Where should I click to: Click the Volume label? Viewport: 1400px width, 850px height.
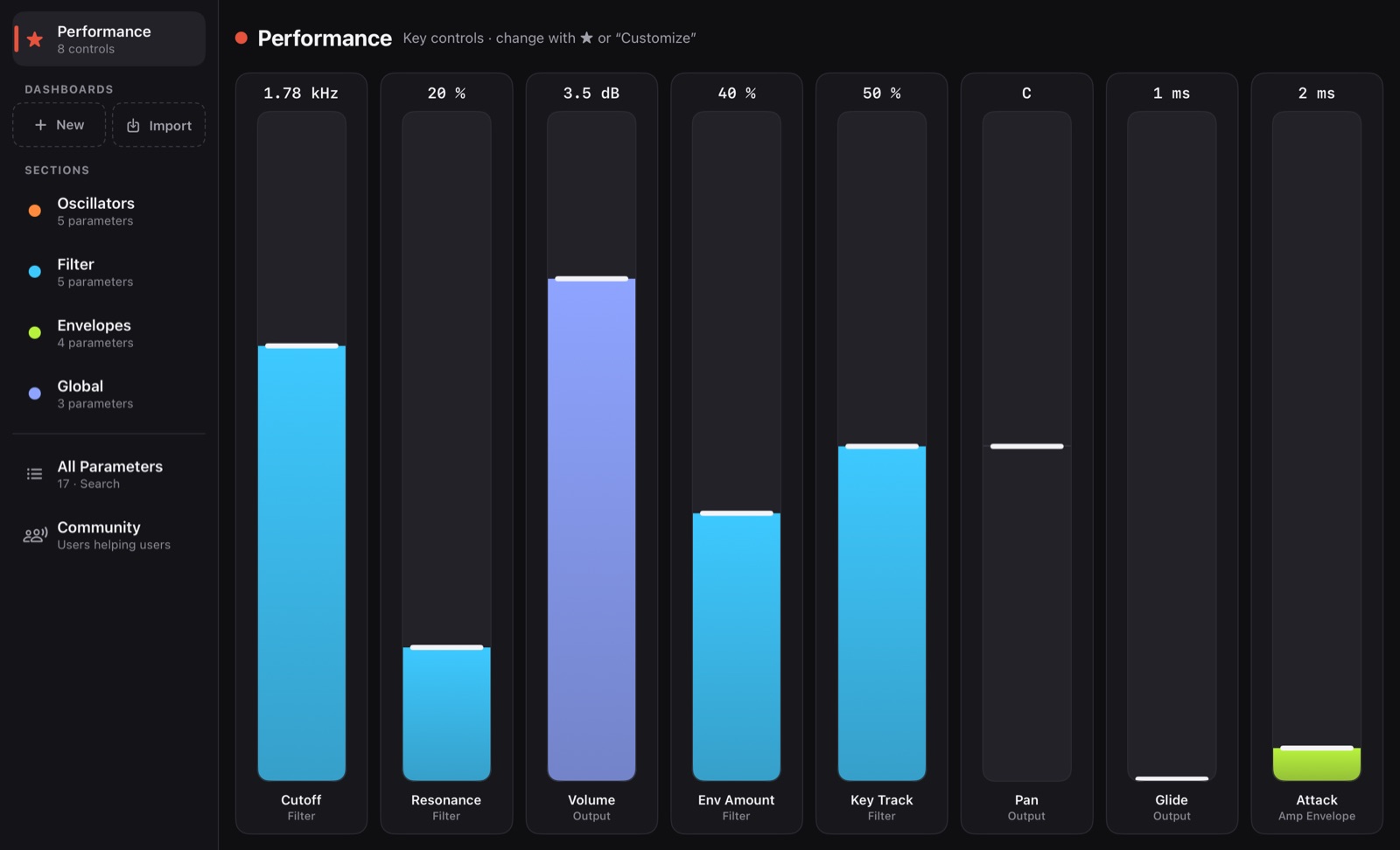(591, 800)
